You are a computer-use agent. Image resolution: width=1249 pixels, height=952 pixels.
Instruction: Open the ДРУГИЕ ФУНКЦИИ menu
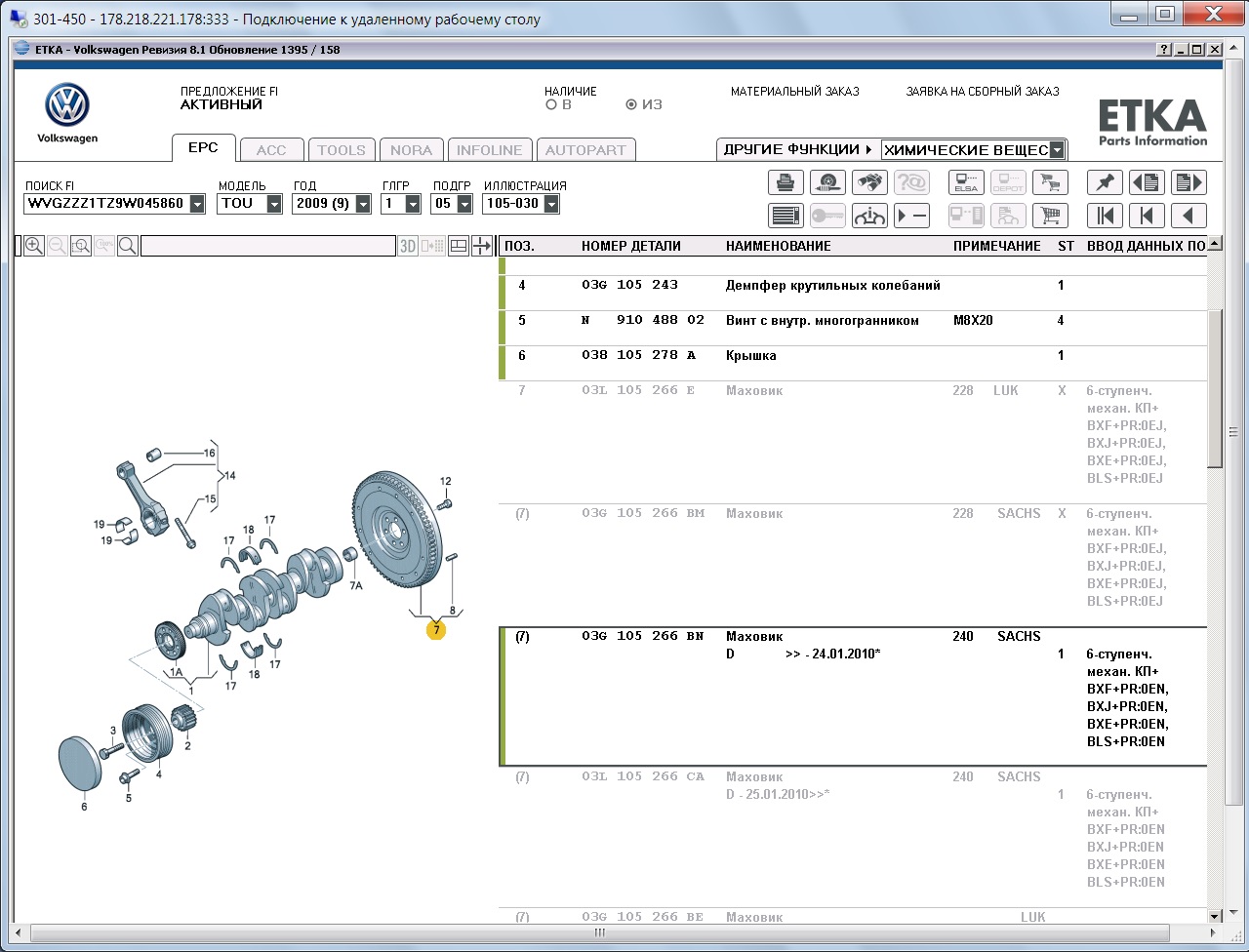coord(797,150)
